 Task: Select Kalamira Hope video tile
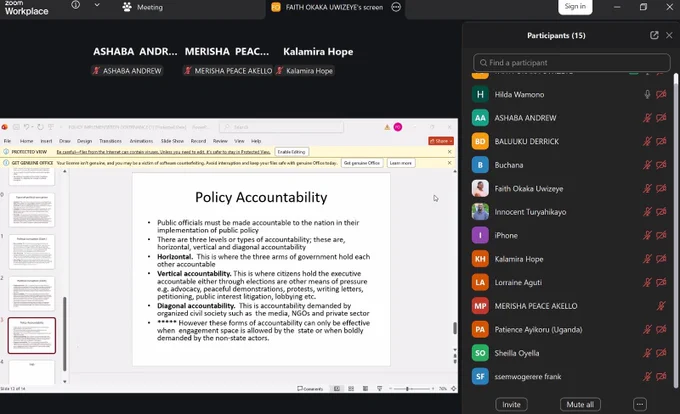click(317, 61)
